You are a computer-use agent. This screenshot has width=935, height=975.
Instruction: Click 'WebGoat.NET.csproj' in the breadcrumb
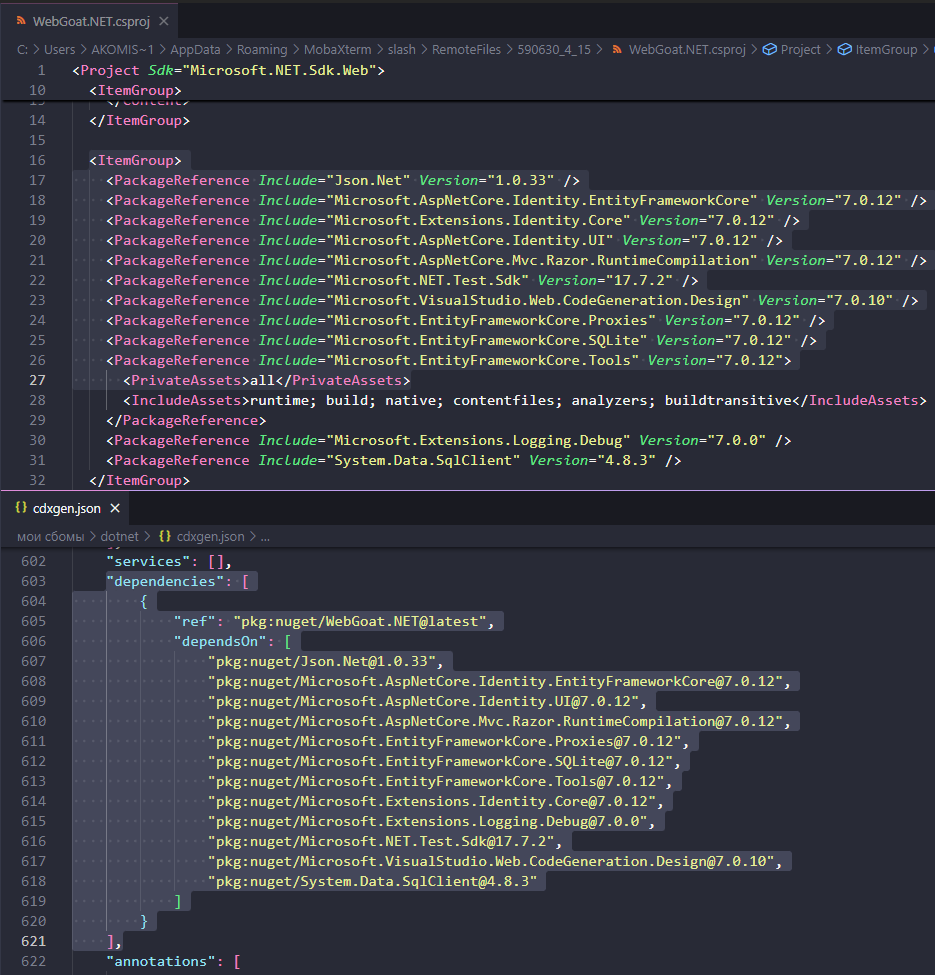pos(687,50)
